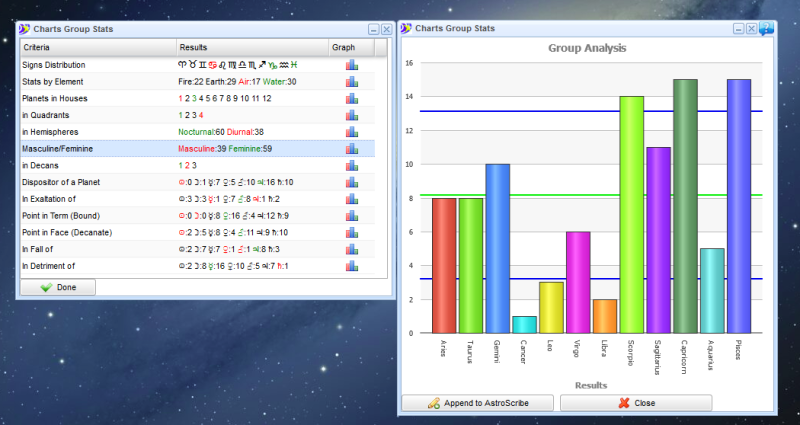Show Dispositor of a Planet graph
The height and width of the screenshot is (425, 800).
[352, 182]
